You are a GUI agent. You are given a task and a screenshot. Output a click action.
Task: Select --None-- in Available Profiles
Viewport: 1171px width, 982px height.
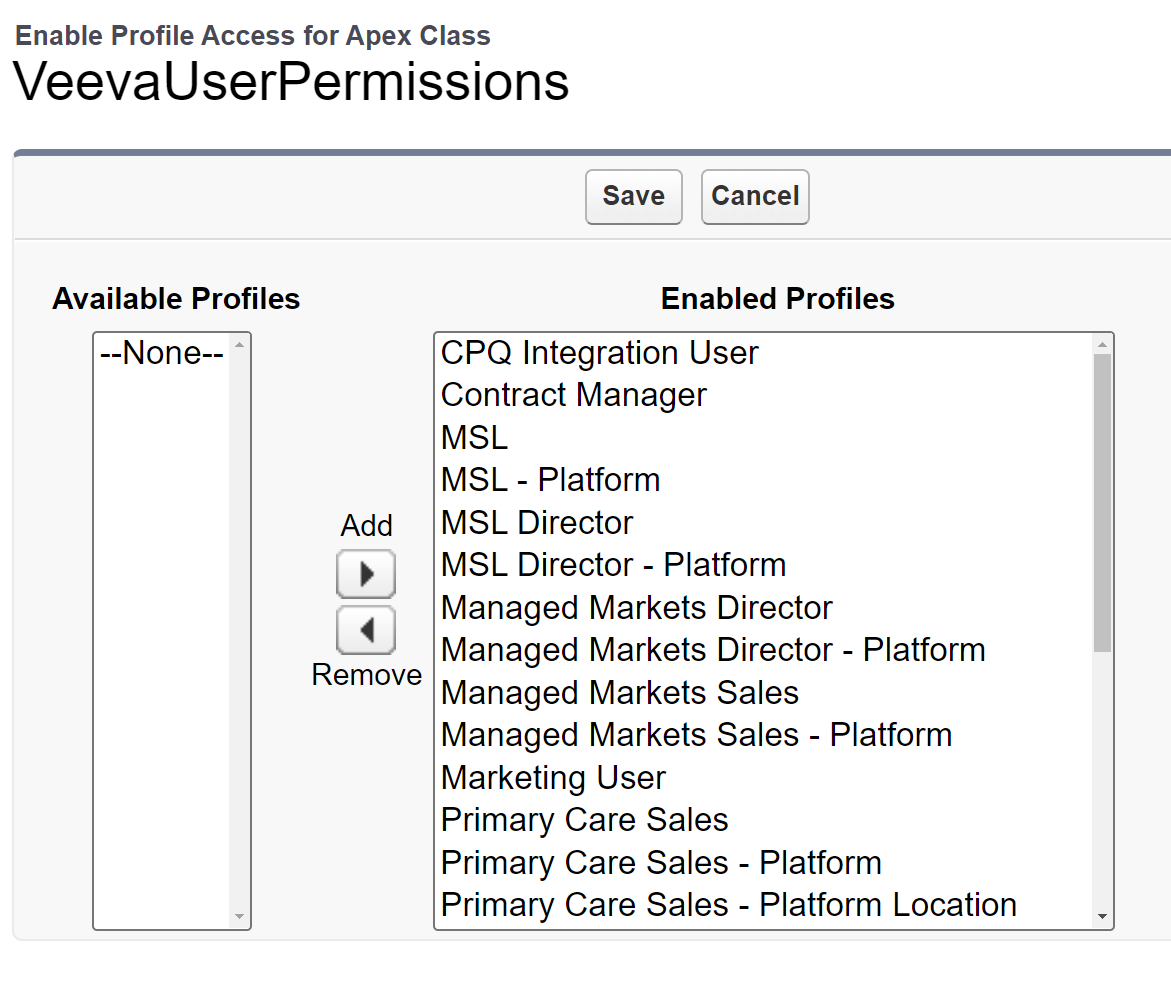[x=162, y=353]
